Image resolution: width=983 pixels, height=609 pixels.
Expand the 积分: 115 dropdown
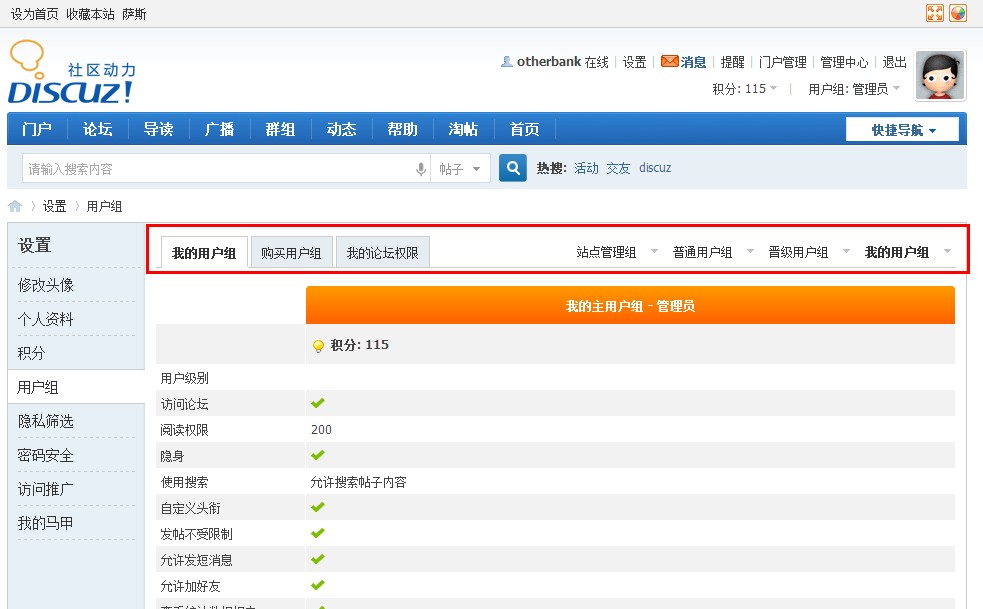pyautogui.click(x=745, y=89)
